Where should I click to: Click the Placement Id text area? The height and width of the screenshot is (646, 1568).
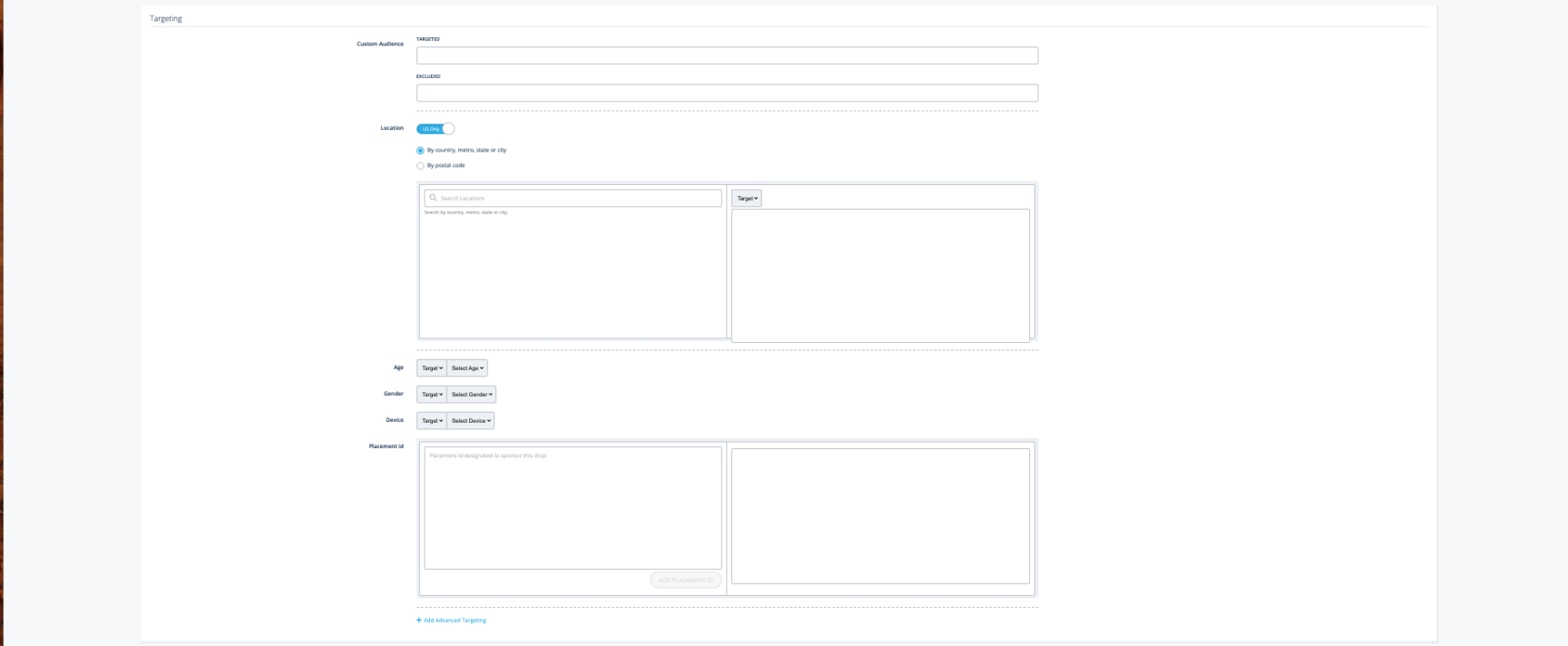click(573, 508)
